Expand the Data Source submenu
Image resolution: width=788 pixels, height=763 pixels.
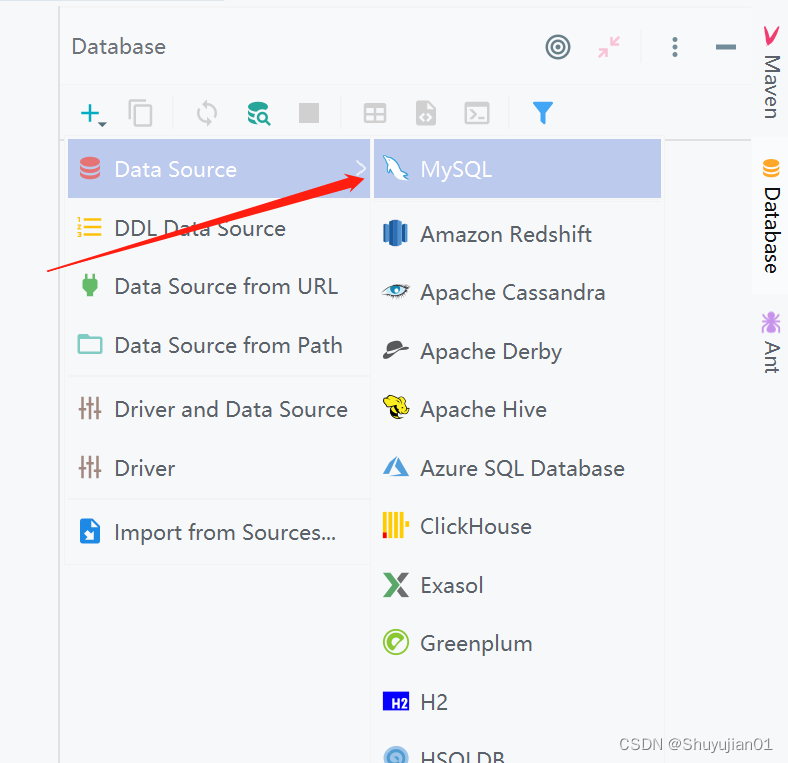[219, 169]
